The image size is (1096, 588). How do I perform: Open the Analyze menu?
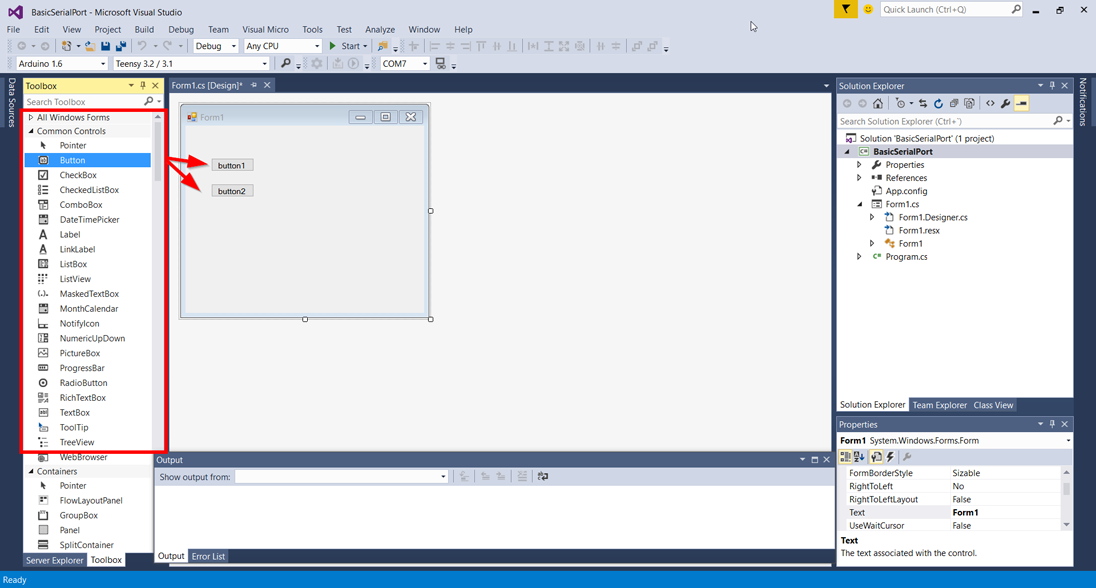380,29
